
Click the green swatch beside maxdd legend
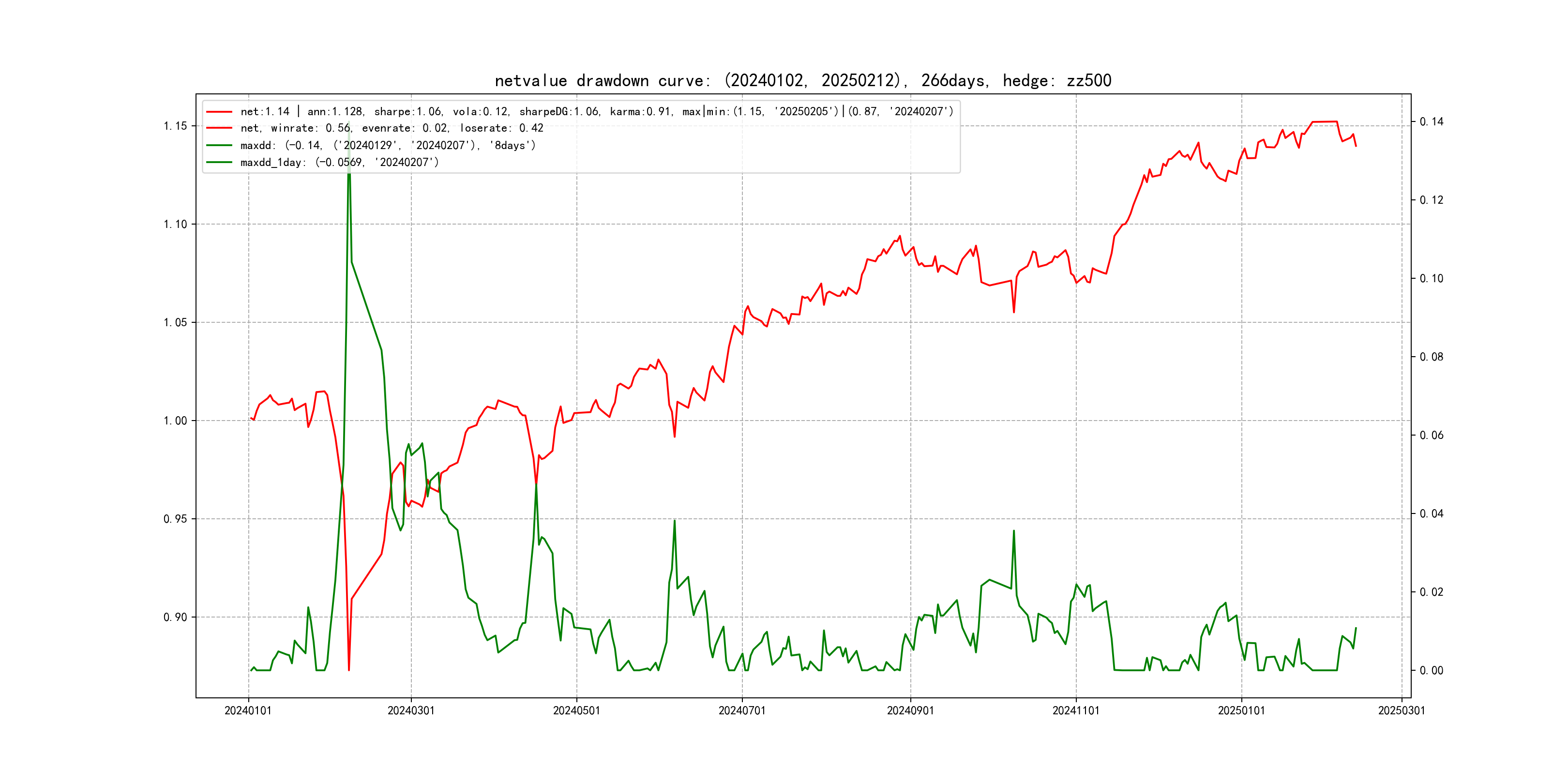(219, 146)
